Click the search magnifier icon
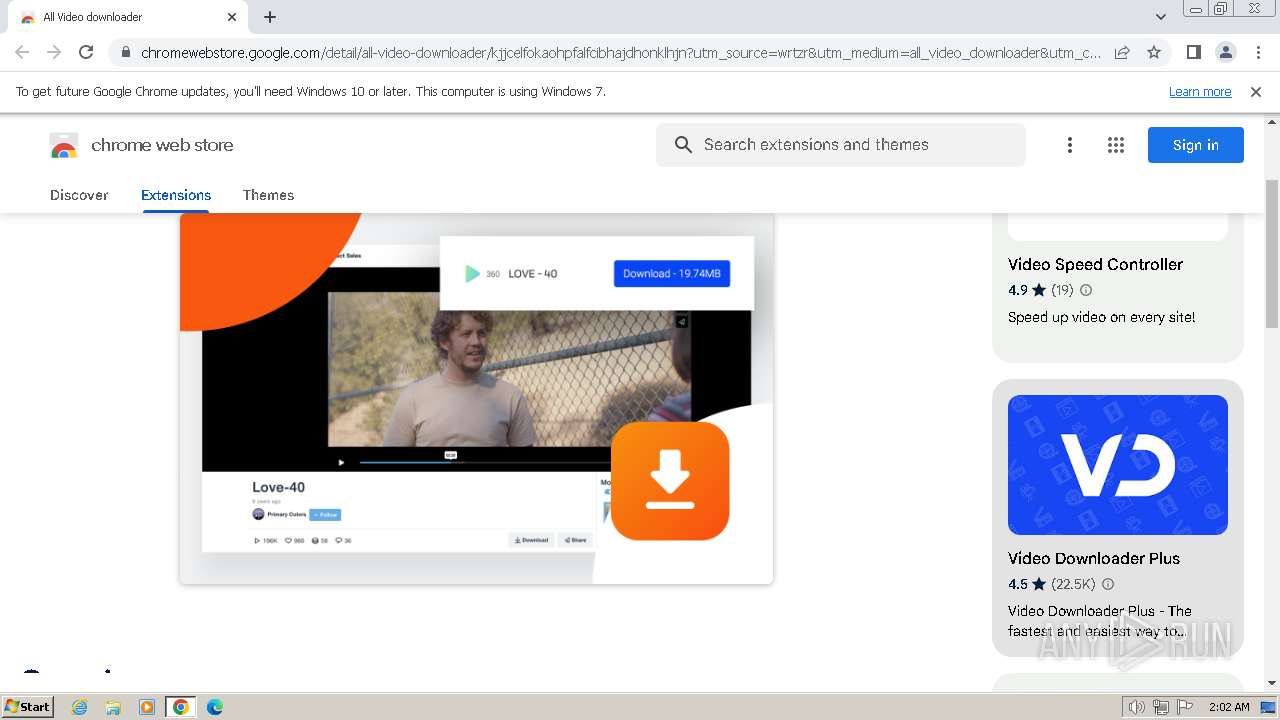 683,145
